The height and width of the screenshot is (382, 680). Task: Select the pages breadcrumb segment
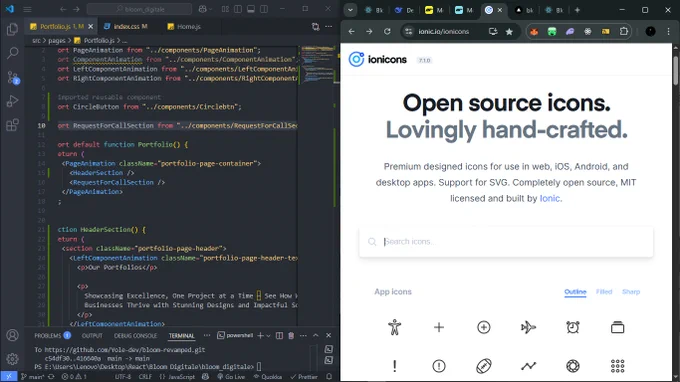click(56, 40)
